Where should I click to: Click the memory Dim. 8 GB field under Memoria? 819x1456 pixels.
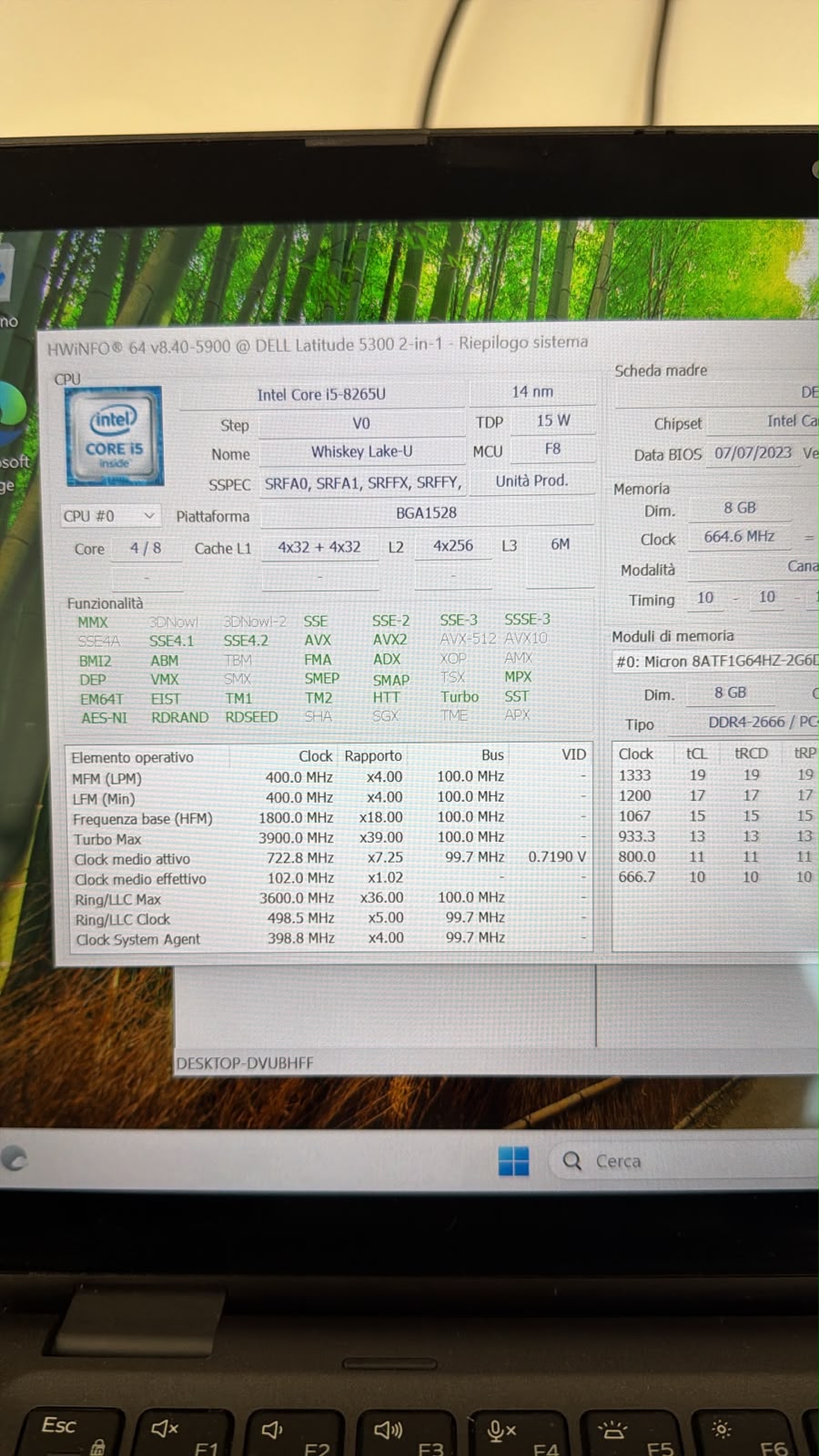pos(740,508)
